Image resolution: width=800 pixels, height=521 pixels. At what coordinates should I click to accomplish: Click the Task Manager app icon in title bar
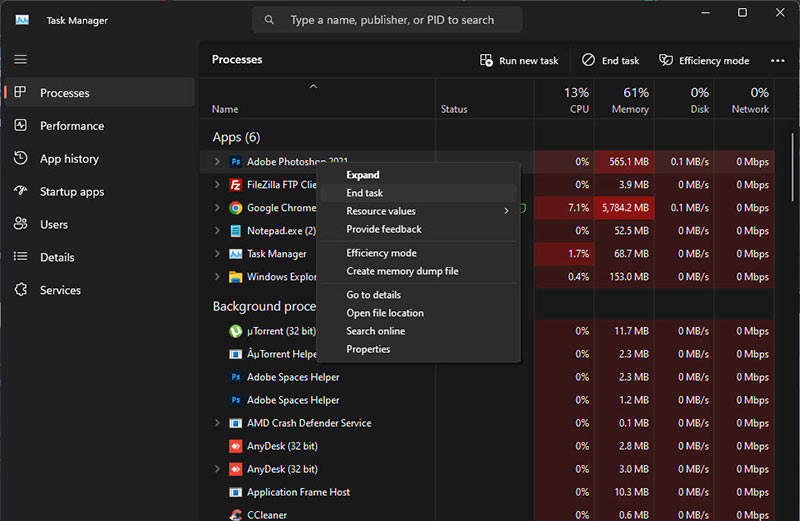click(22, 20)
